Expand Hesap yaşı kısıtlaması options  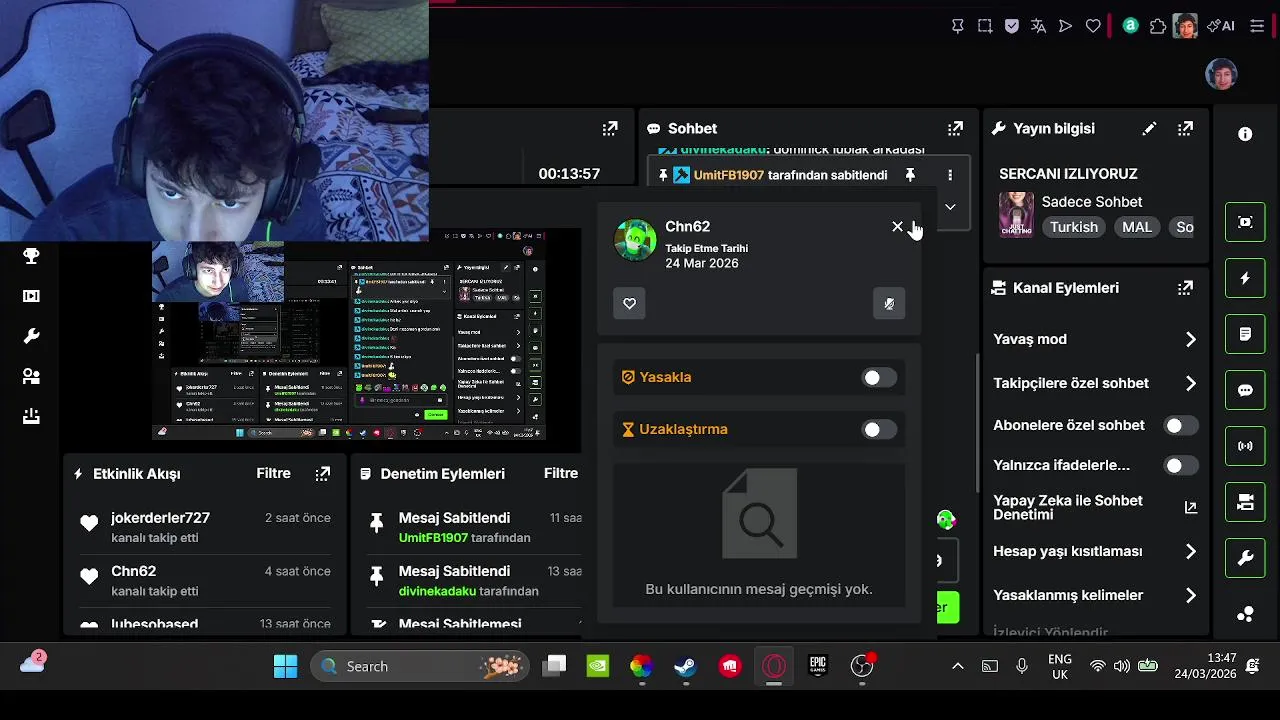coord(1191,551)
